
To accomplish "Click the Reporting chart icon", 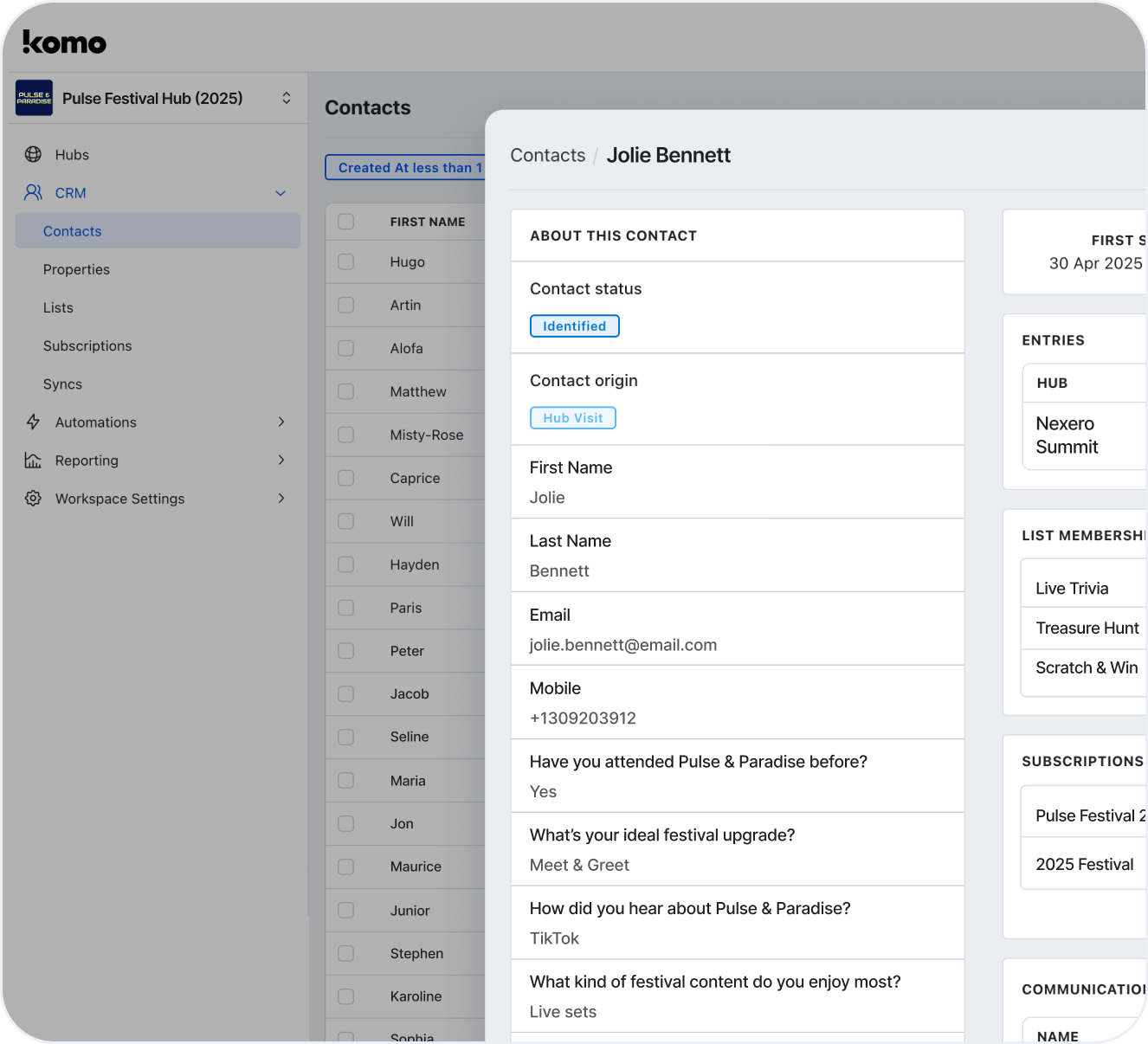I will coord(33,460).
